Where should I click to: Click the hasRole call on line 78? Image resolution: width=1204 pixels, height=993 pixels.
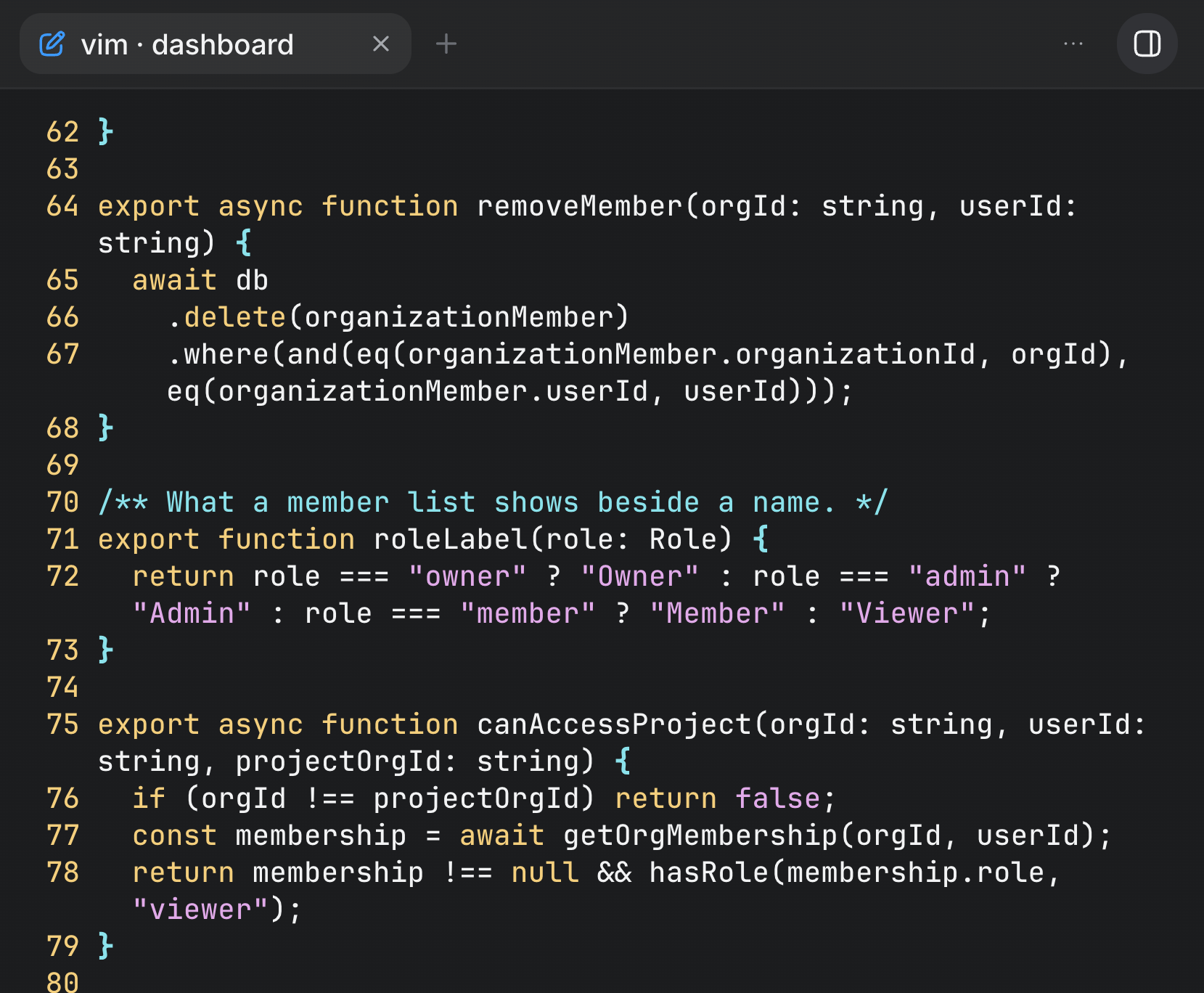708,873
